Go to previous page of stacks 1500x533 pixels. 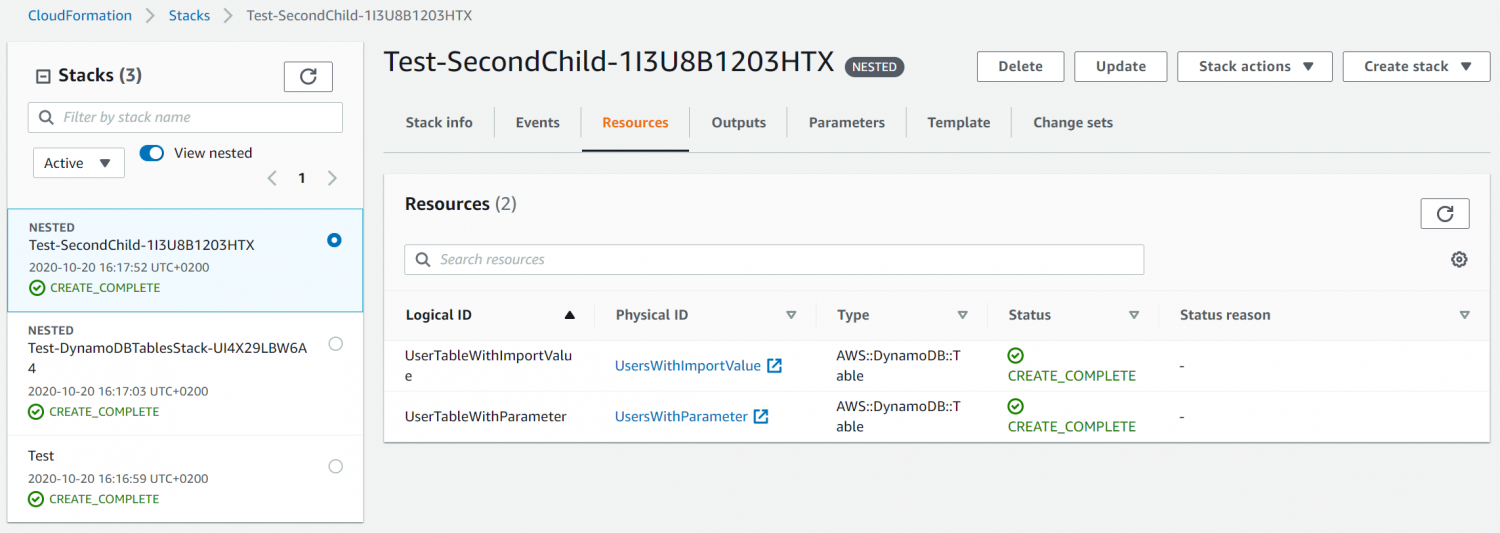click(272, 179)
